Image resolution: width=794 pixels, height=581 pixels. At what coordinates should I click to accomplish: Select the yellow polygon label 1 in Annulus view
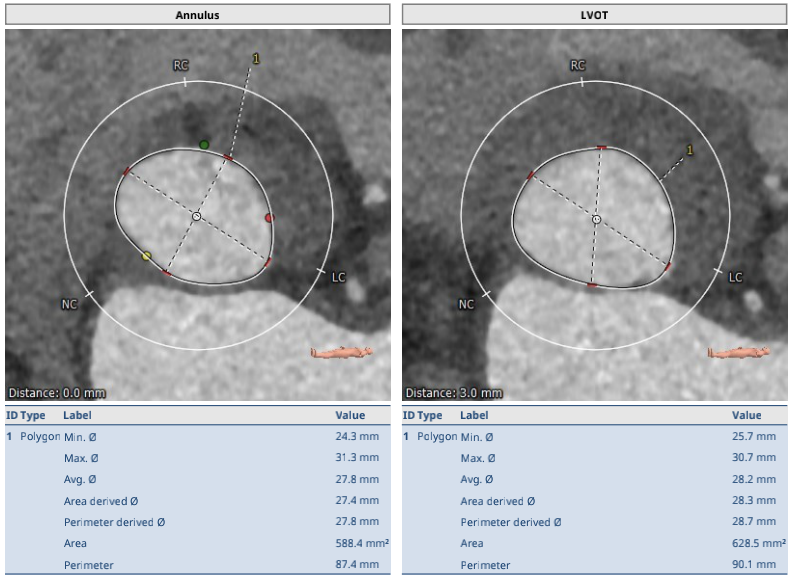pos(255,59)
